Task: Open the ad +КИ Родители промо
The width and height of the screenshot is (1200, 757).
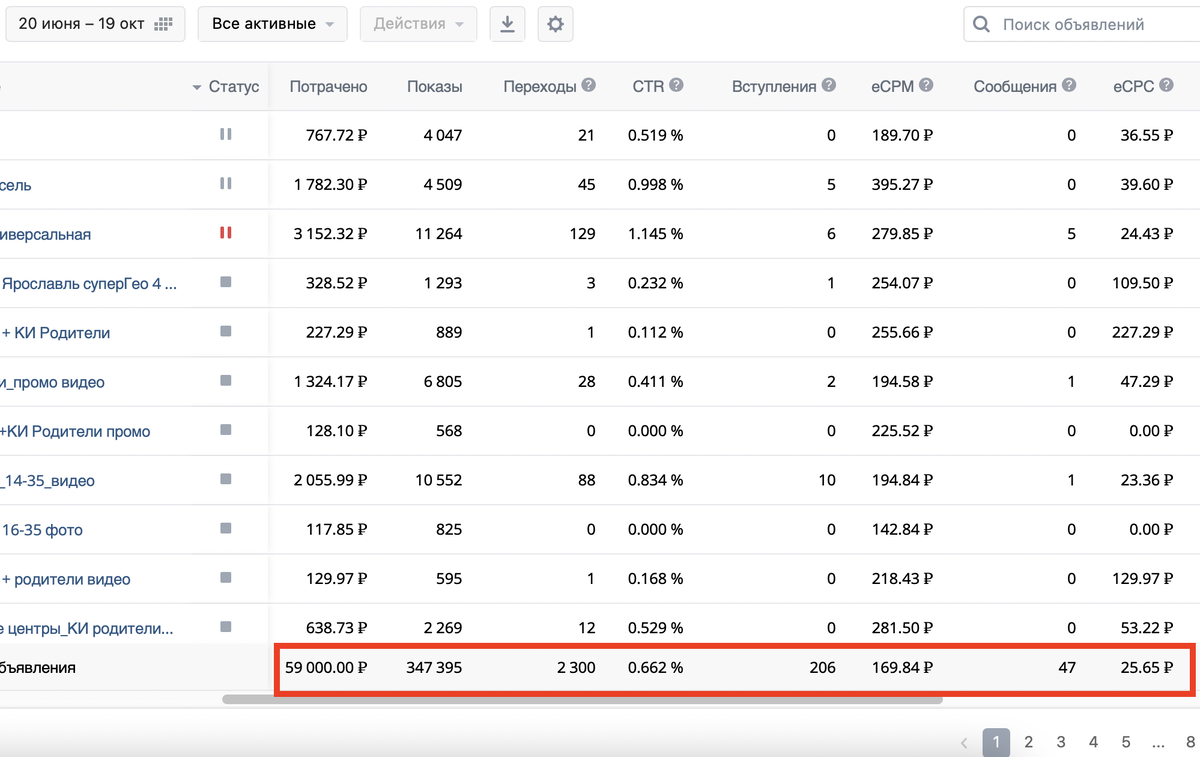Action: click(75, 432)
